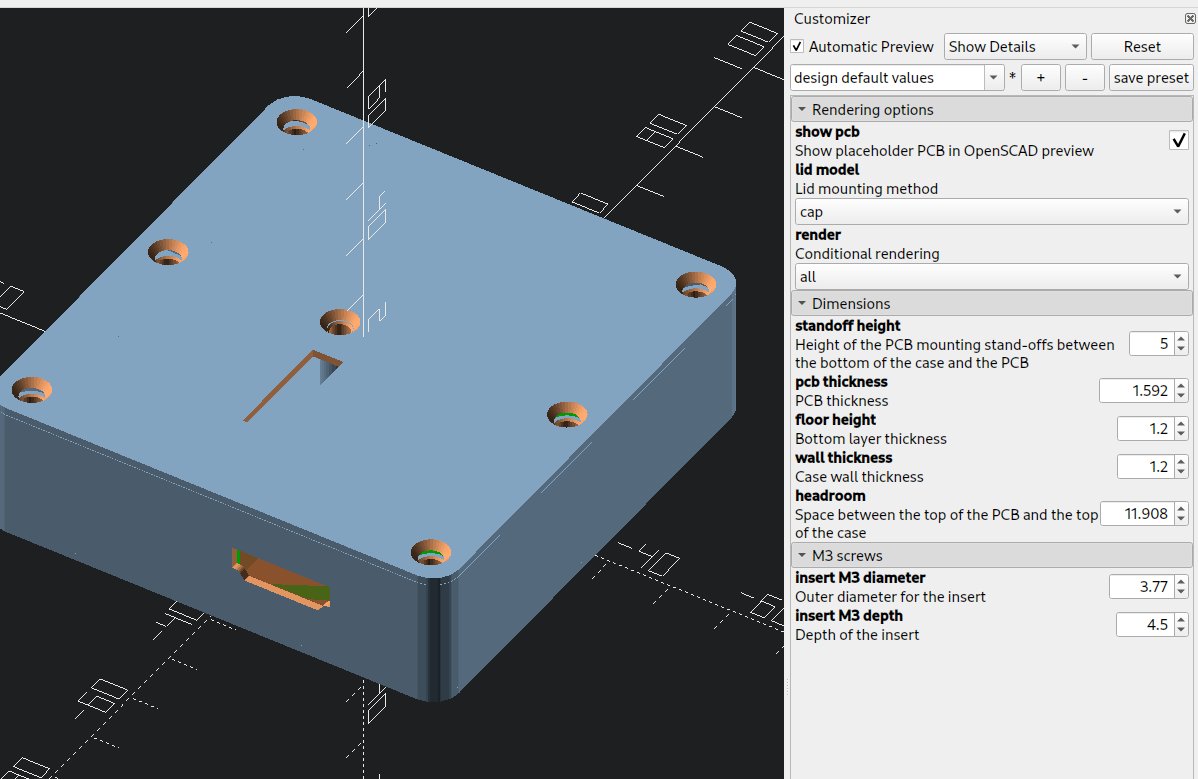Decrease floor height with the down arrow
Viewport: 1198px width, 779px height.
tap(1181, 434)
